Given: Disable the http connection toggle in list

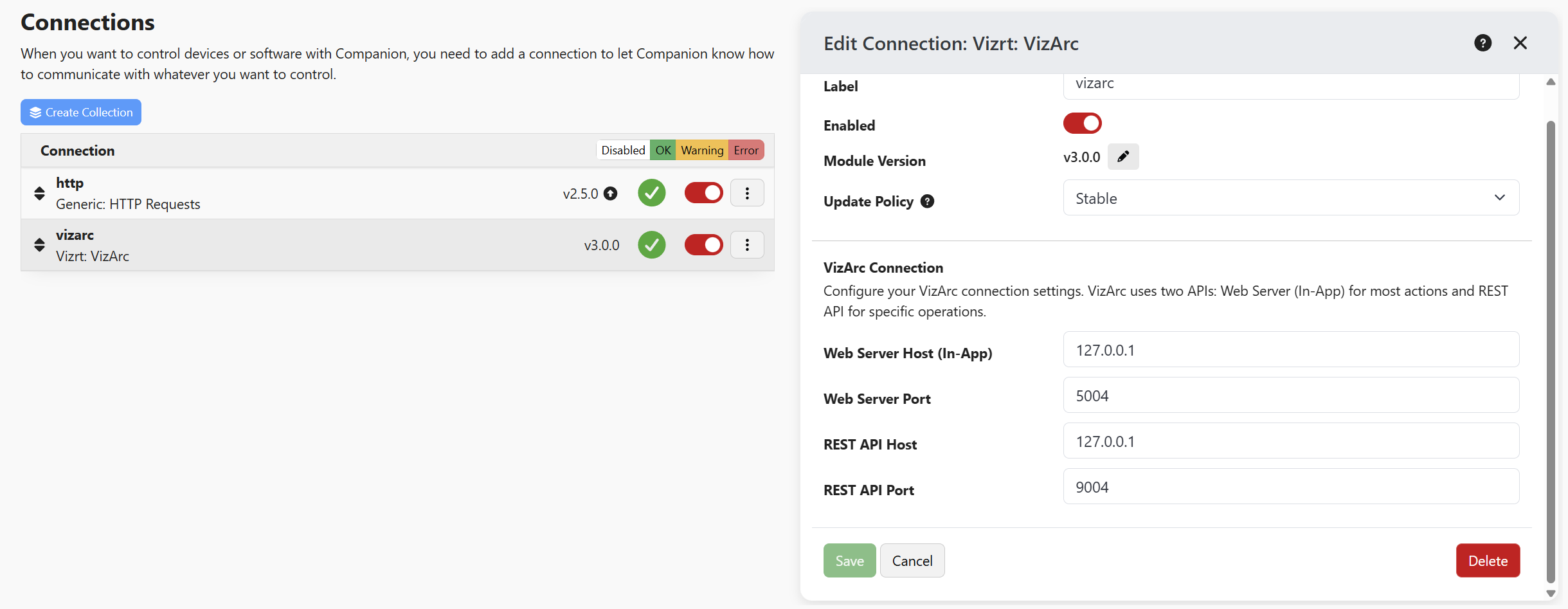Looking at the screenshot, I should 703,193.
